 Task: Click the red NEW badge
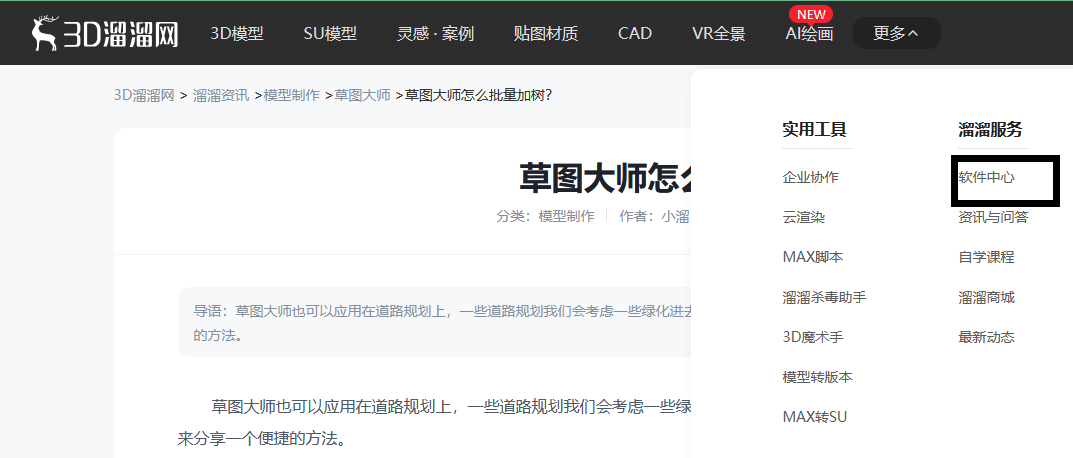click(x=811, y=14)
